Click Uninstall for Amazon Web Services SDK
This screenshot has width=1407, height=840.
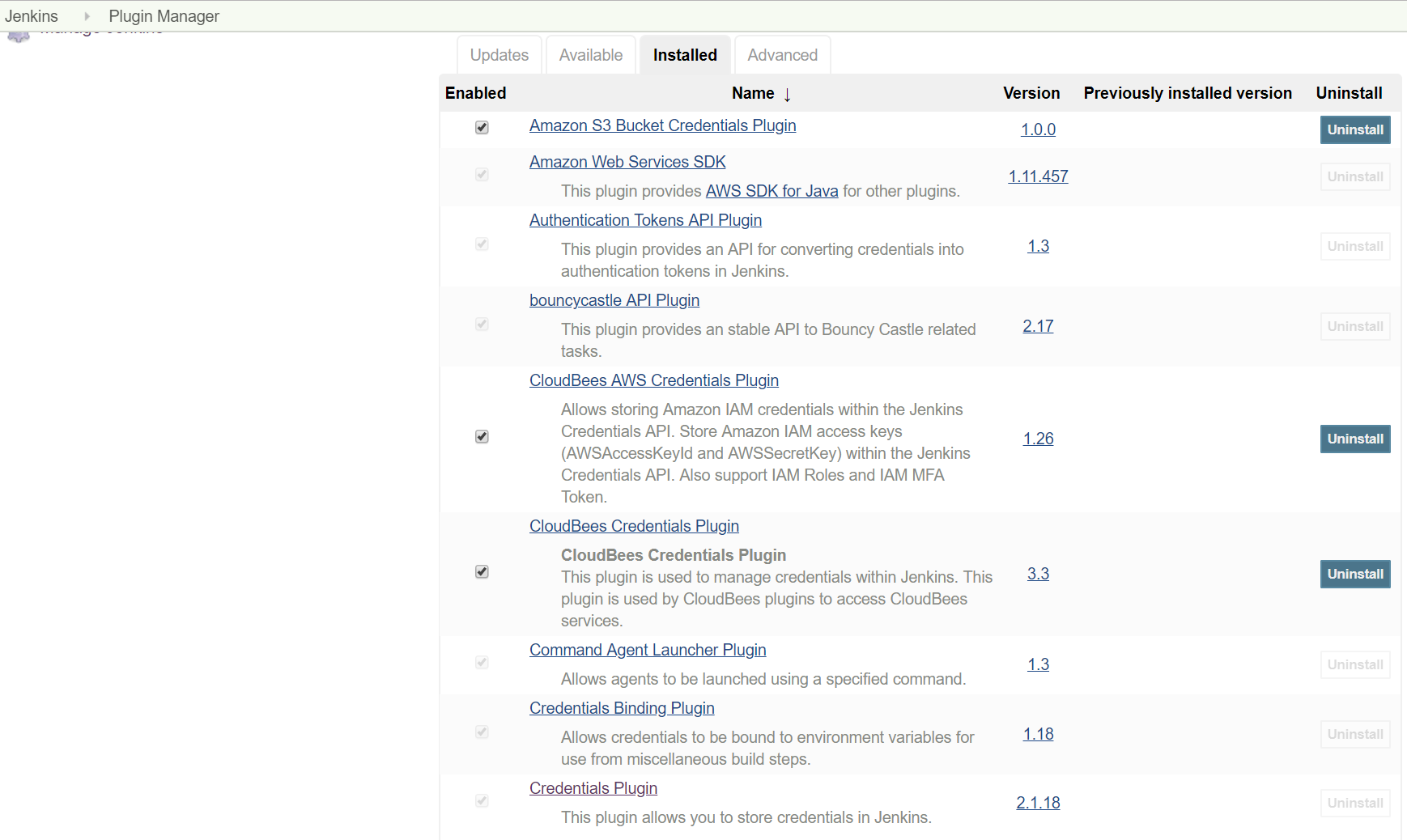(x=1355, y=176)
